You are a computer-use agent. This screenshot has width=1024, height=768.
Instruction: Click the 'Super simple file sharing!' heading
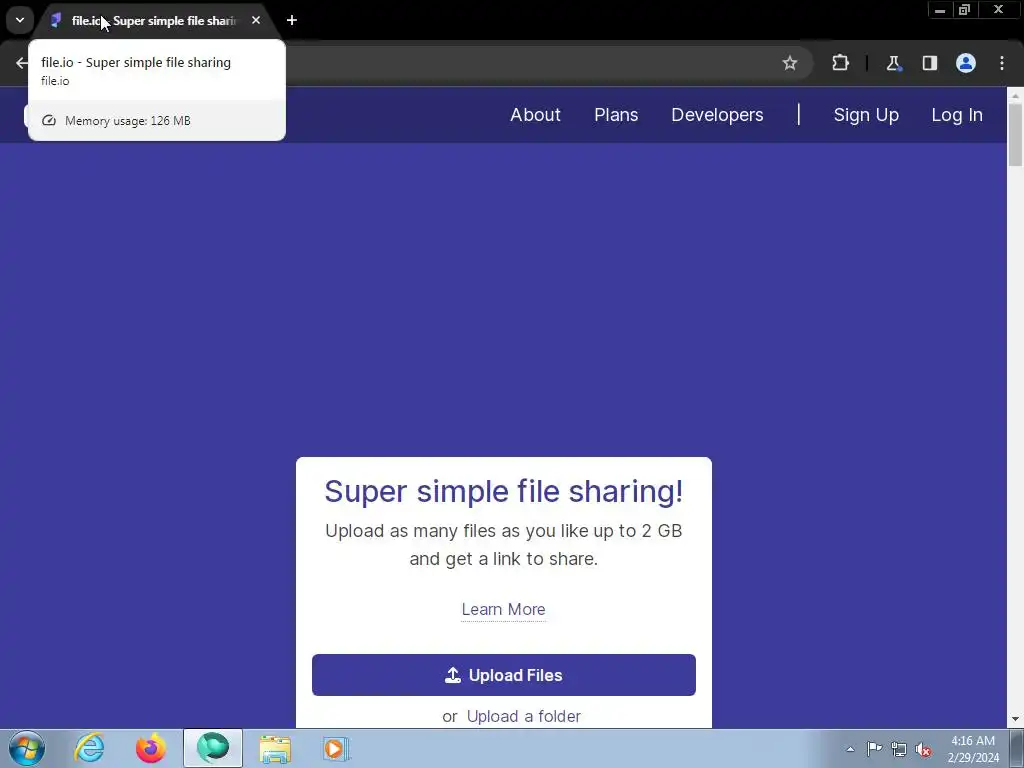pos(504,491)
